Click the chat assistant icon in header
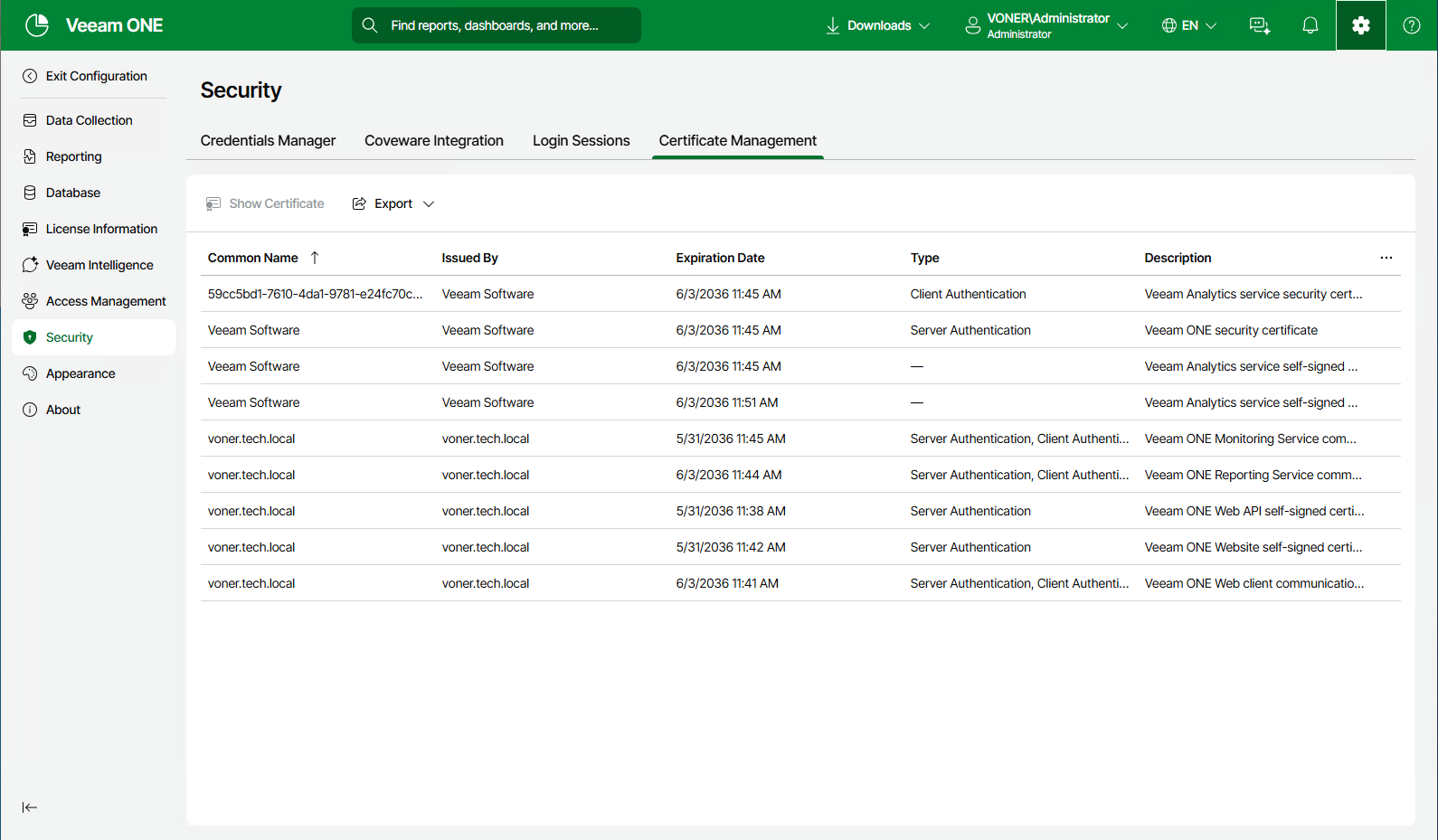The width and height of the screenshot is (1438, 840). (1260, 25)
